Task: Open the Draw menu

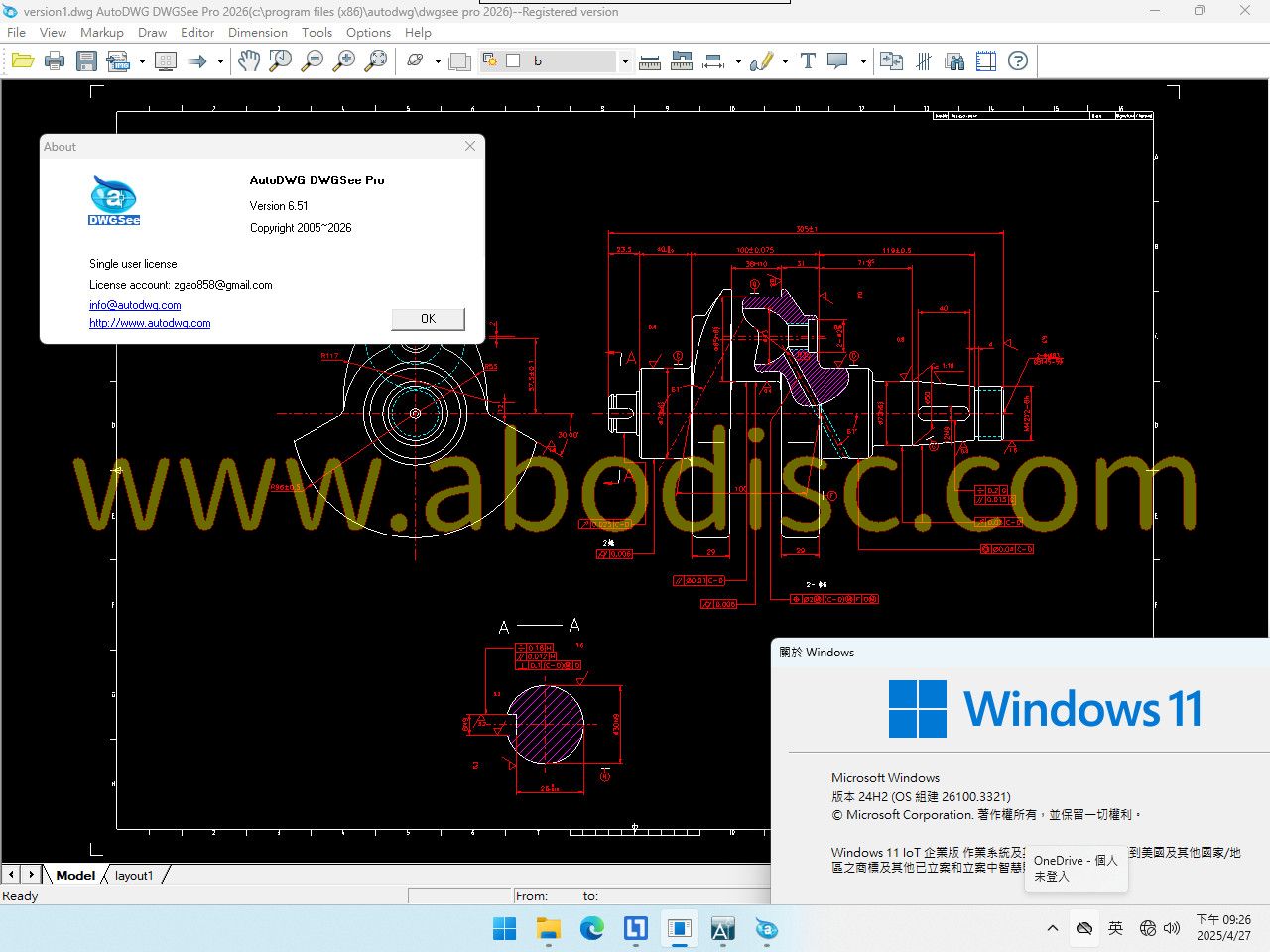Action: [152, 32]
